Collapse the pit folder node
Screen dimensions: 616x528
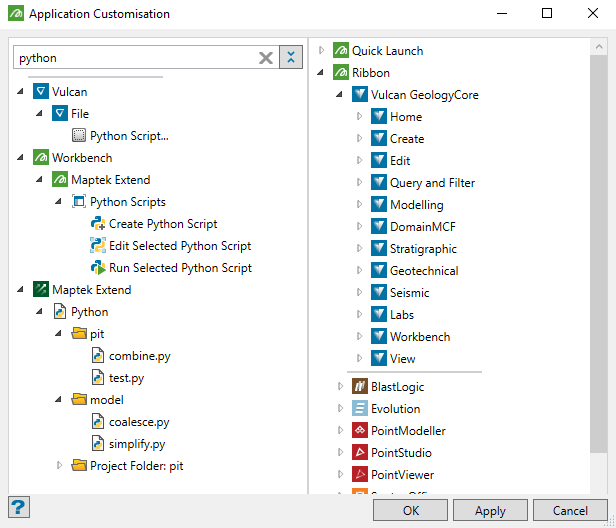59,333
